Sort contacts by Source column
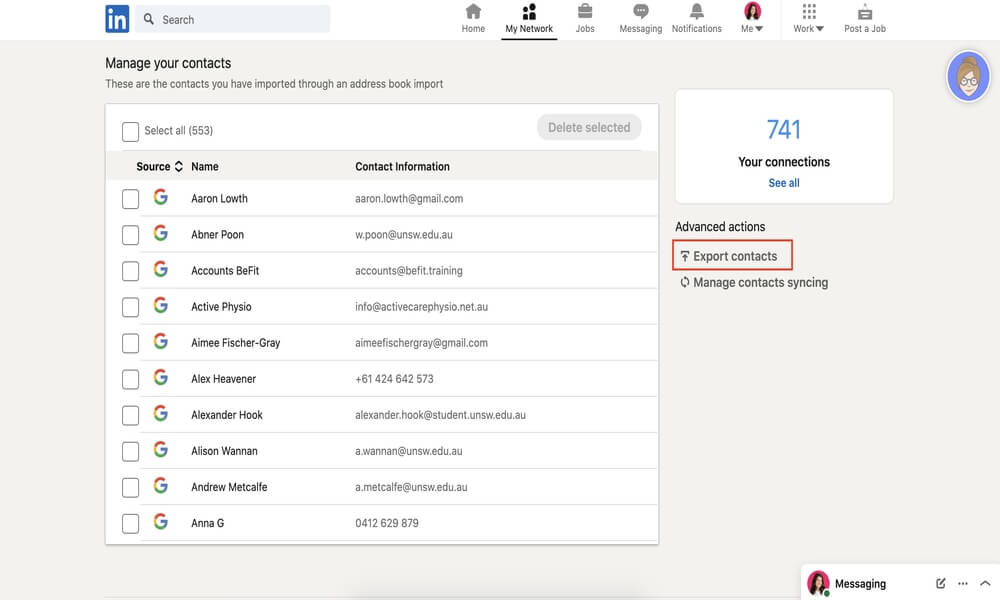Viewport: 1000px width, 600px height. tap(160, 167)
